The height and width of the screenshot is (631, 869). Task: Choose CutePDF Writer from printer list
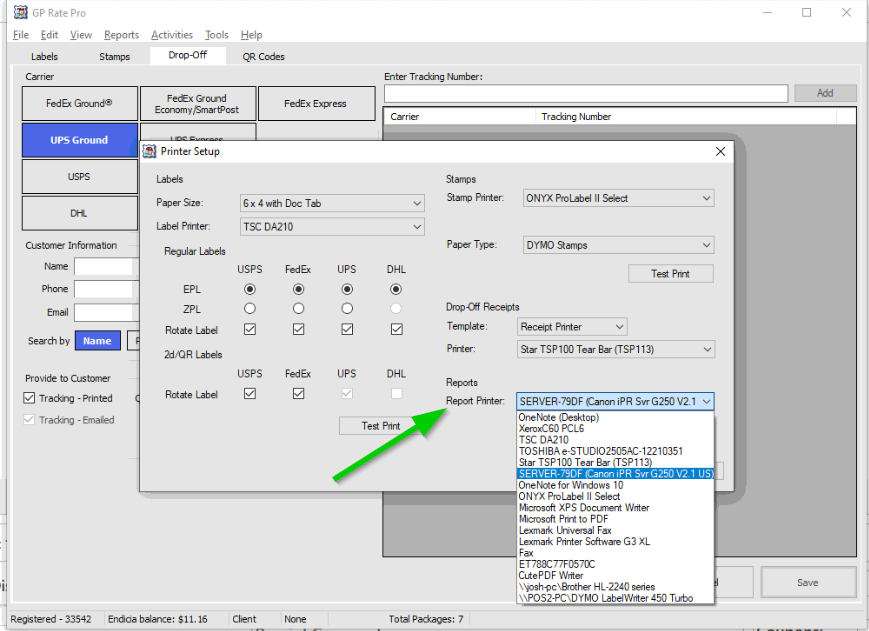615,575
